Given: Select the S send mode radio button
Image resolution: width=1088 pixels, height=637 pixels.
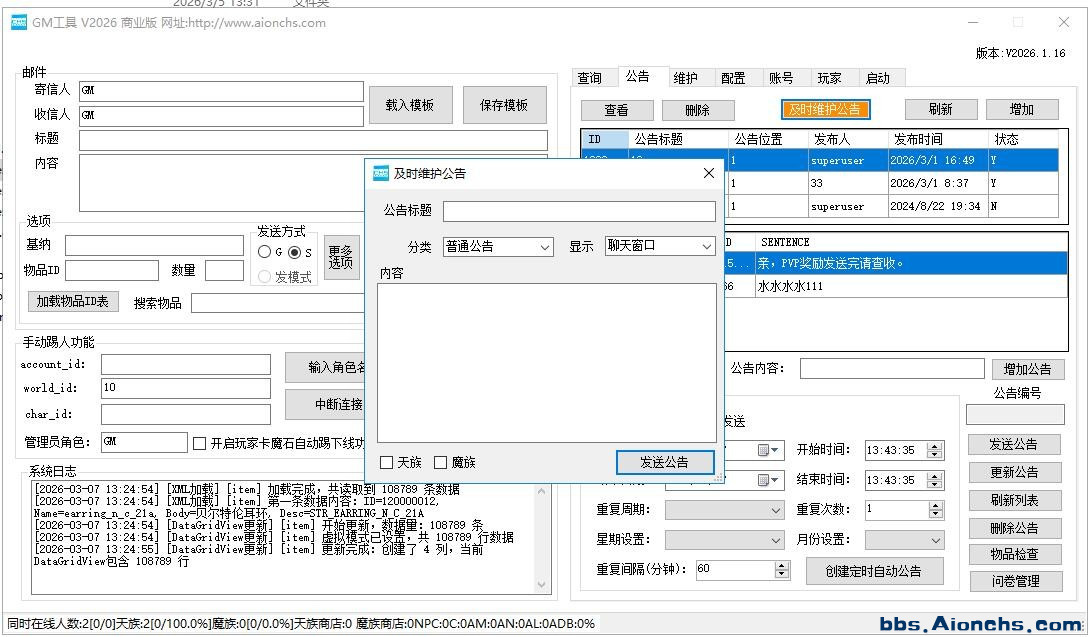Looking at the screenshot, I should tap(295, 252).
